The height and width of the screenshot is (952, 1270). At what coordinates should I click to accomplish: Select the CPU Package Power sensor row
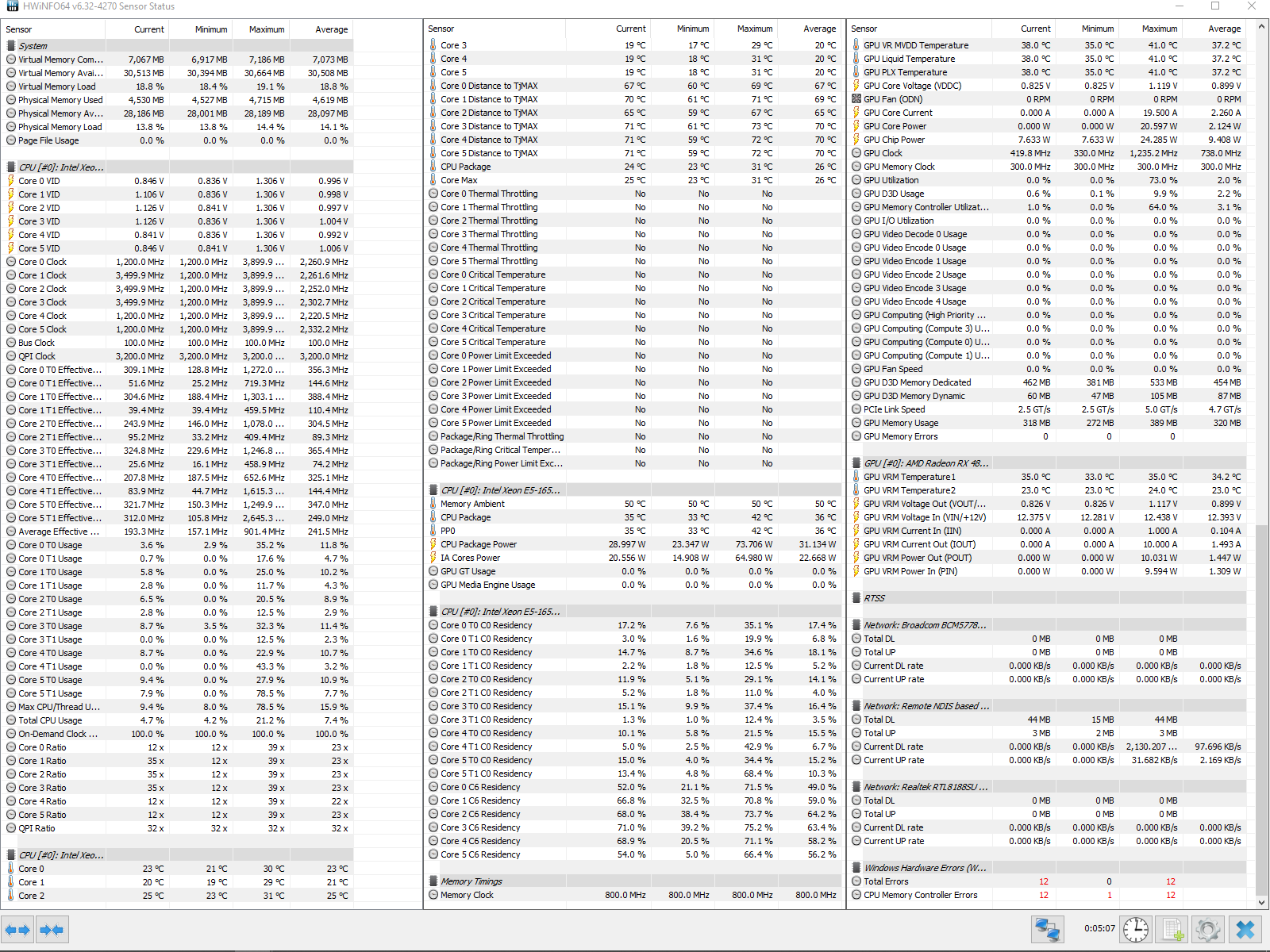tap(634, 544)
